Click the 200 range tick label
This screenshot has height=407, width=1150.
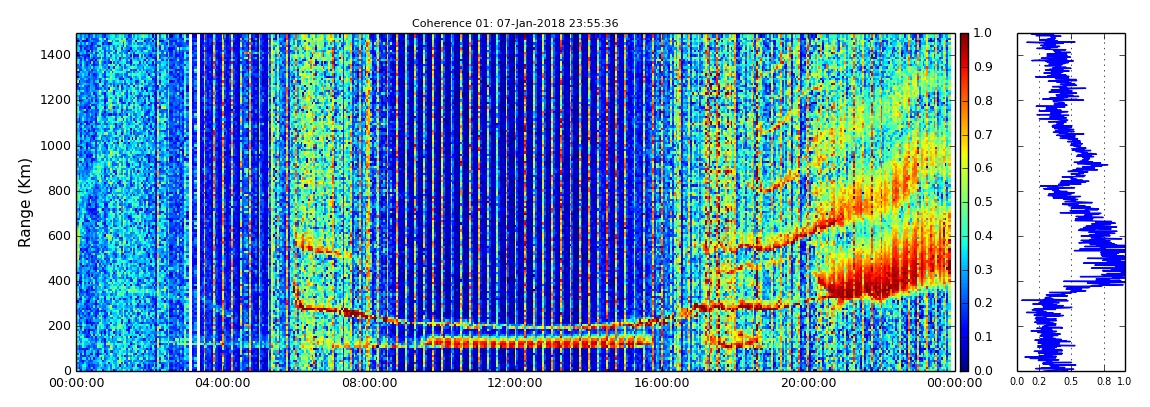click(59, 326)
